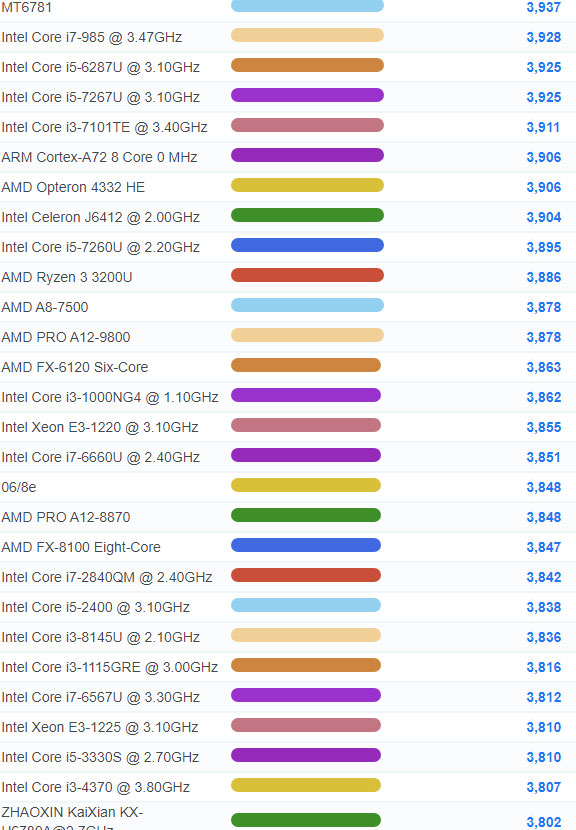Click the score 3,863 value
576x830 pixels.
(x=544, y=367)
